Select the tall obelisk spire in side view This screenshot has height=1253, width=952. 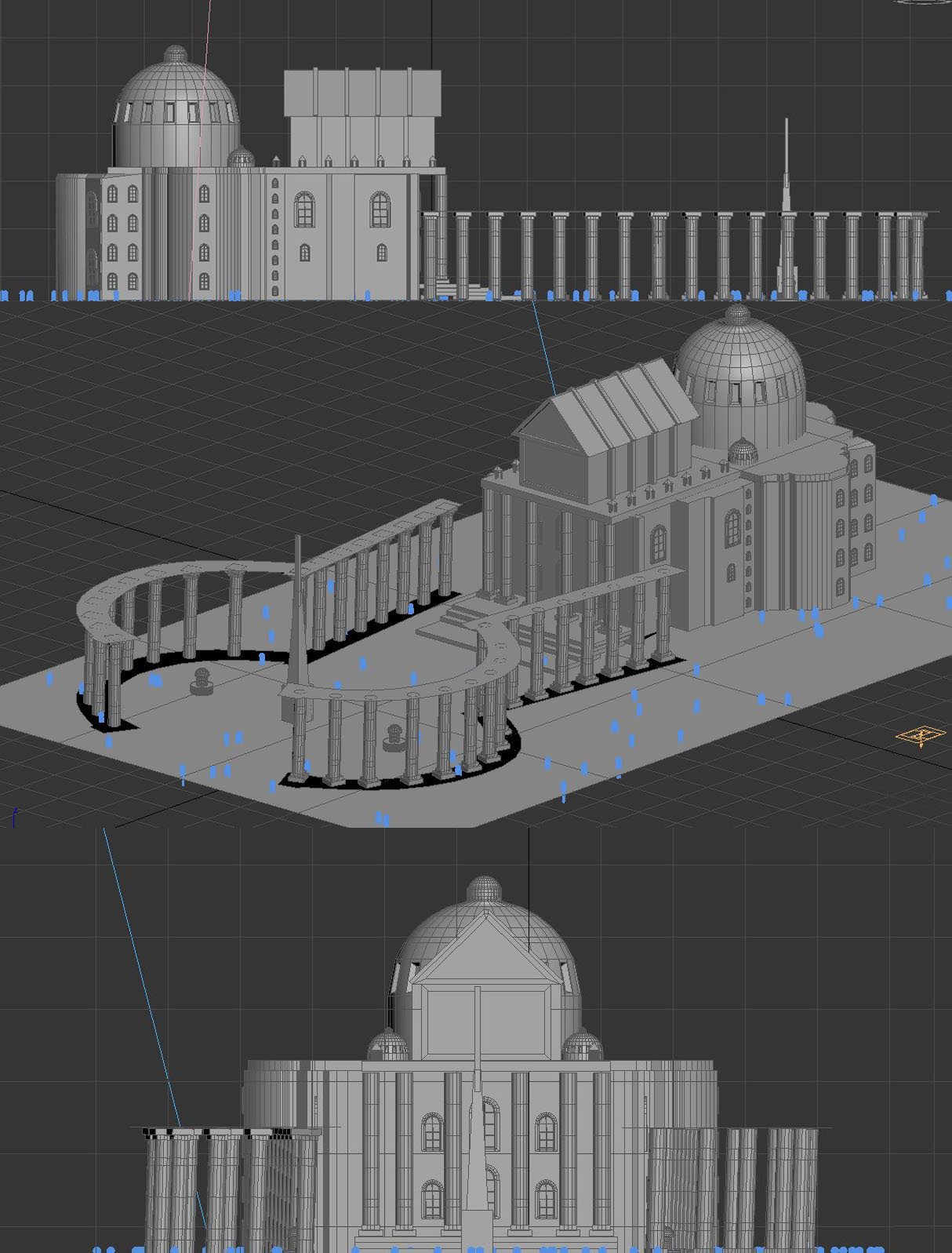[786, 204]
